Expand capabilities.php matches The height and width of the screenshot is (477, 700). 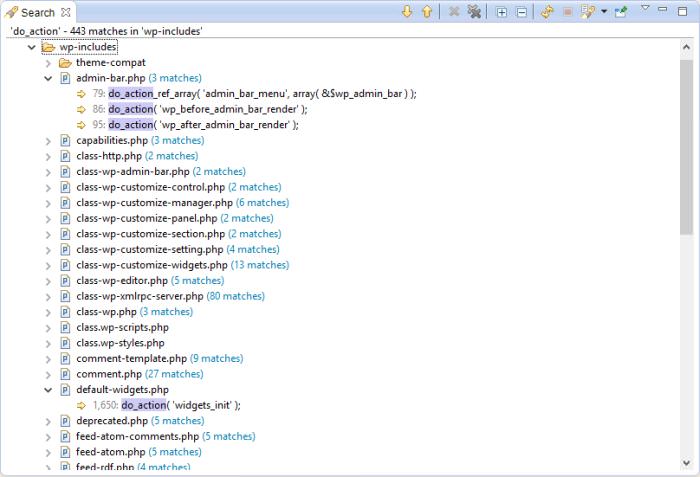48,141
